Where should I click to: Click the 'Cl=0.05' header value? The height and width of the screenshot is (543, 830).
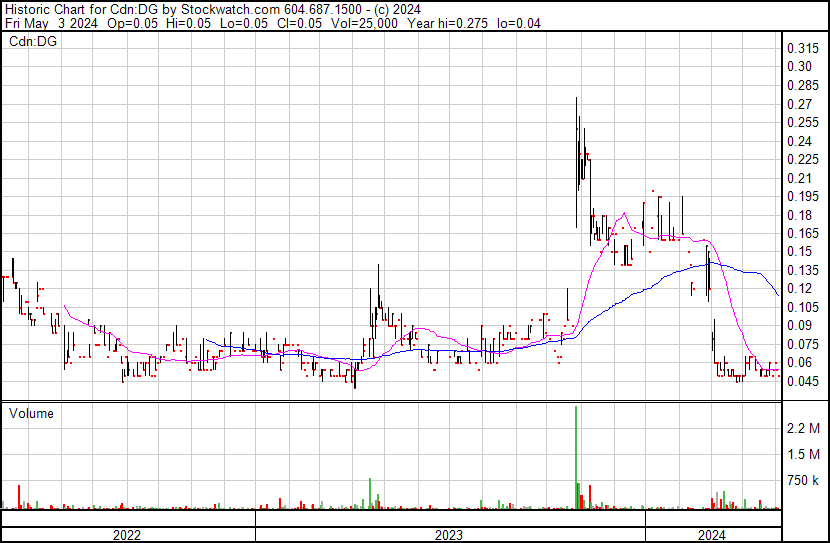[299, 23]
